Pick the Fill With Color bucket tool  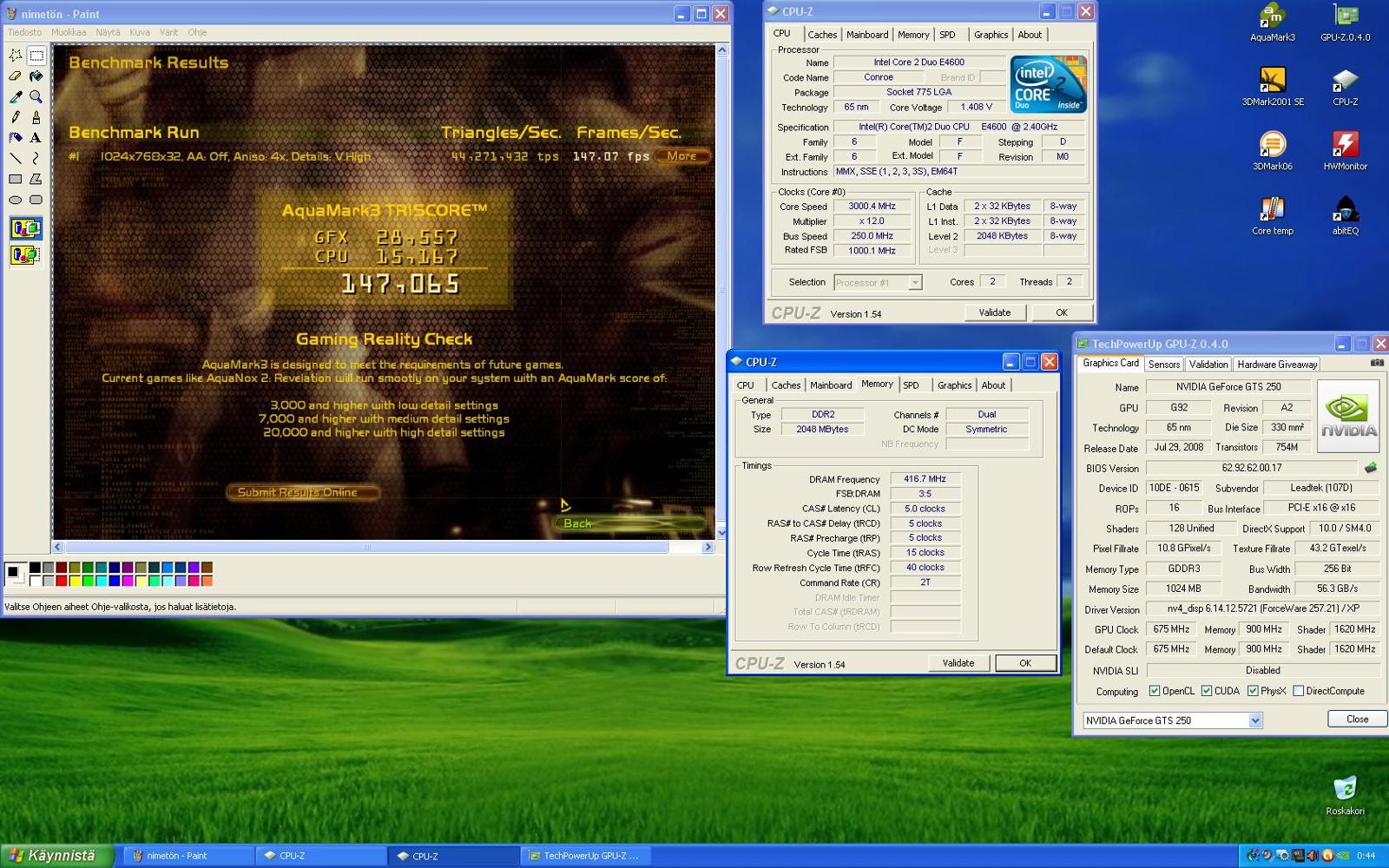pos(36,76)
